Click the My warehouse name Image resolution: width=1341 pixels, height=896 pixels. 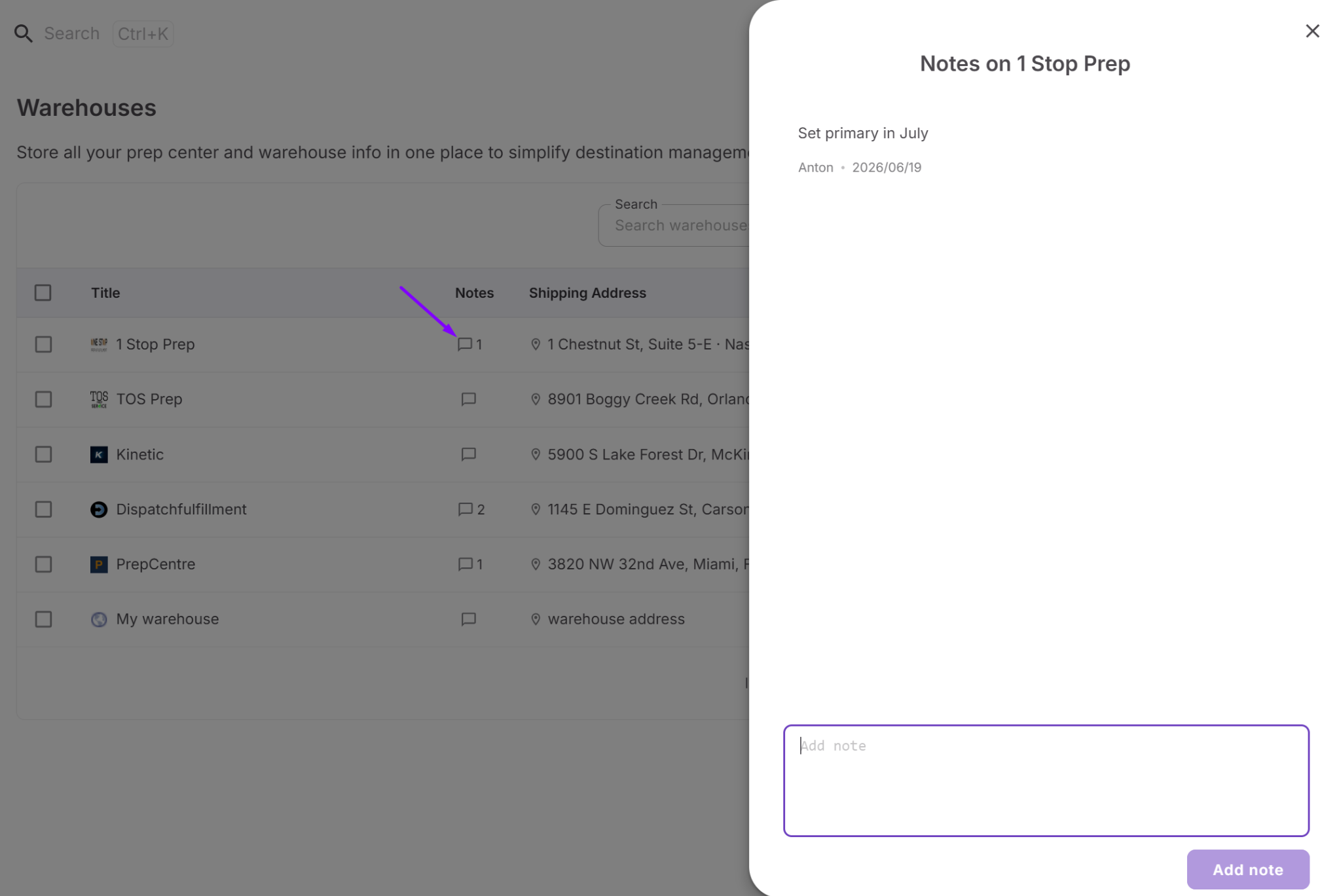click(167, 619)
